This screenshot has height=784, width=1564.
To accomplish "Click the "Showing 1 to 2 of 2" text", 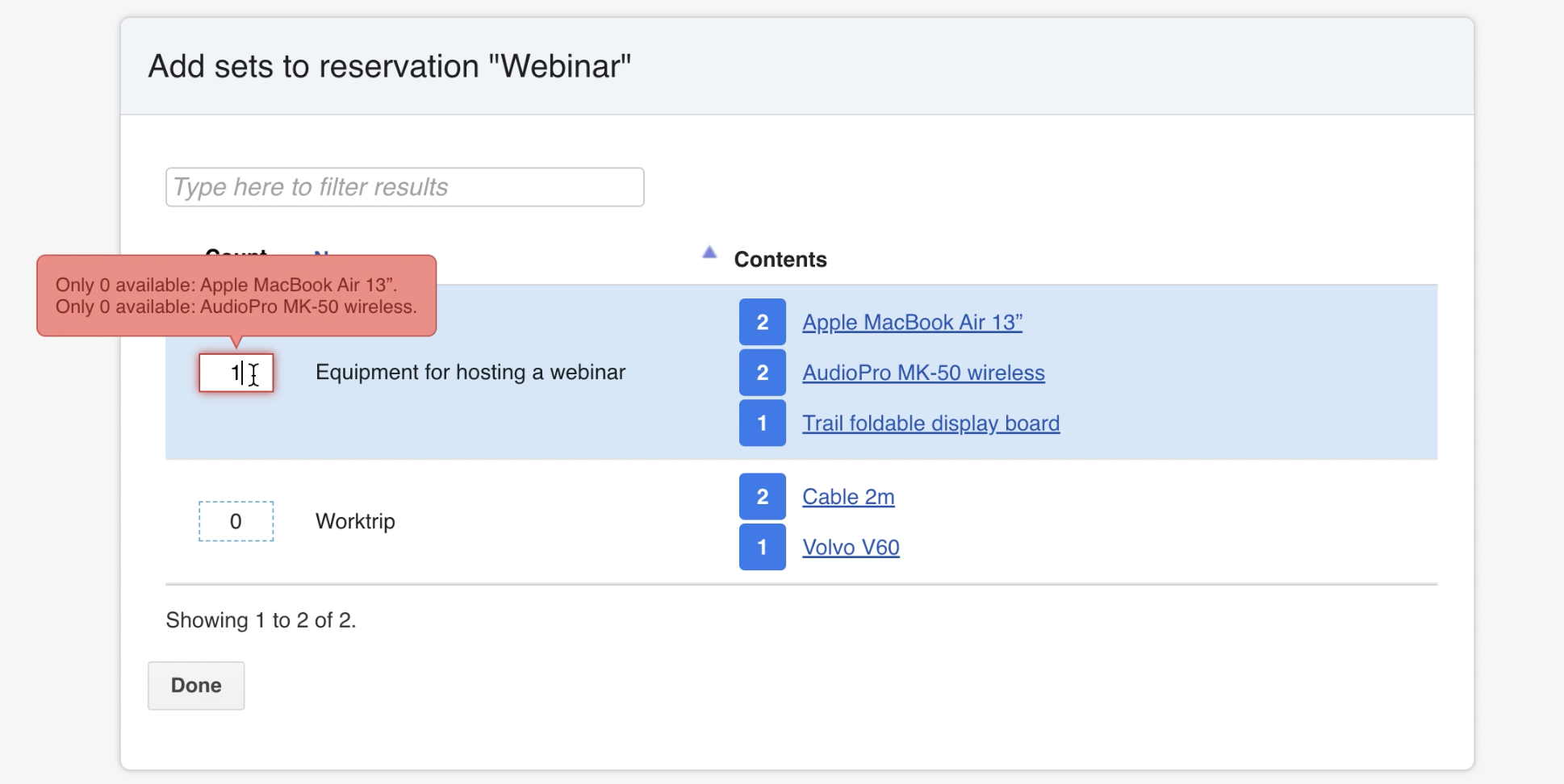I will 261,620.
